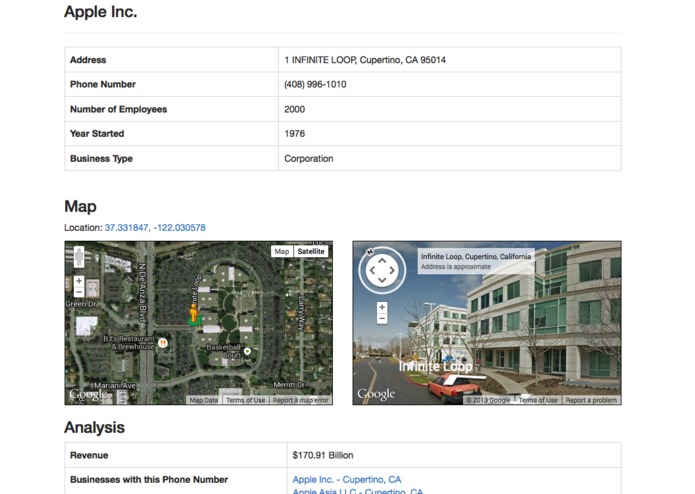
Task: Click Report a map error link
Action: [x=301, y=400]
